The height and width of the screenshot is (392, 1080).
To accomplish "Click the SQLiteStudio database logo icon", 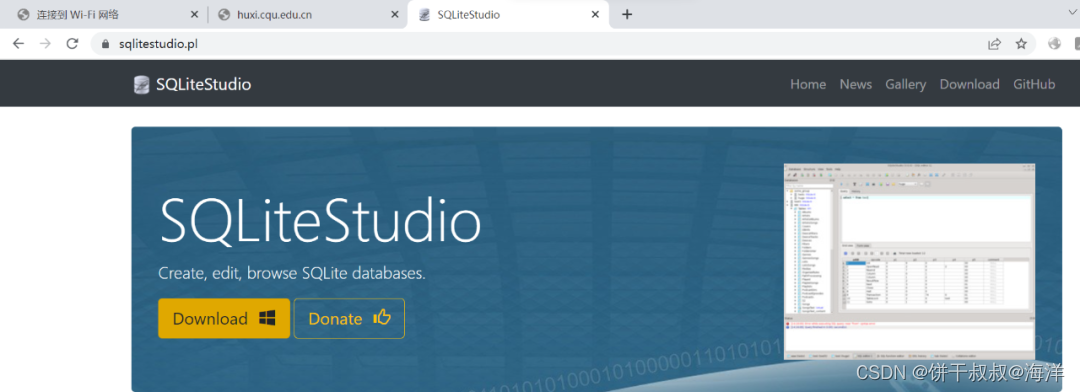I will (x=141, y=85).
